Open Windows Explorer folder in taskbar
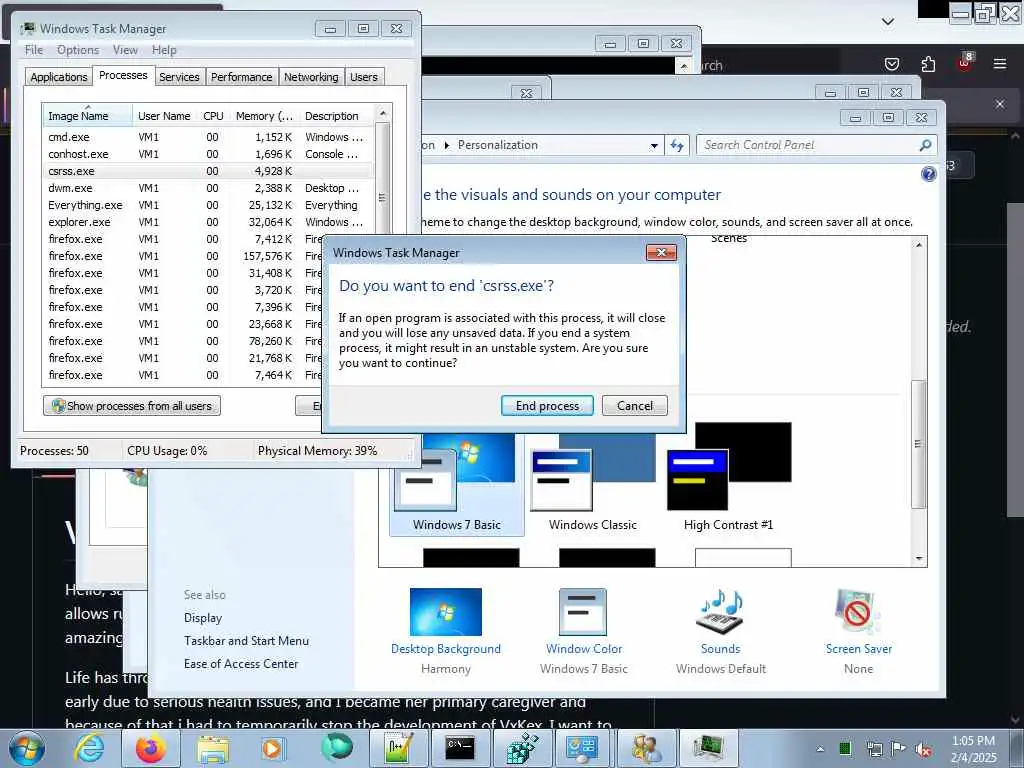Image resolution: width=1024 pixels, height=768 pixels. (213, 748)
